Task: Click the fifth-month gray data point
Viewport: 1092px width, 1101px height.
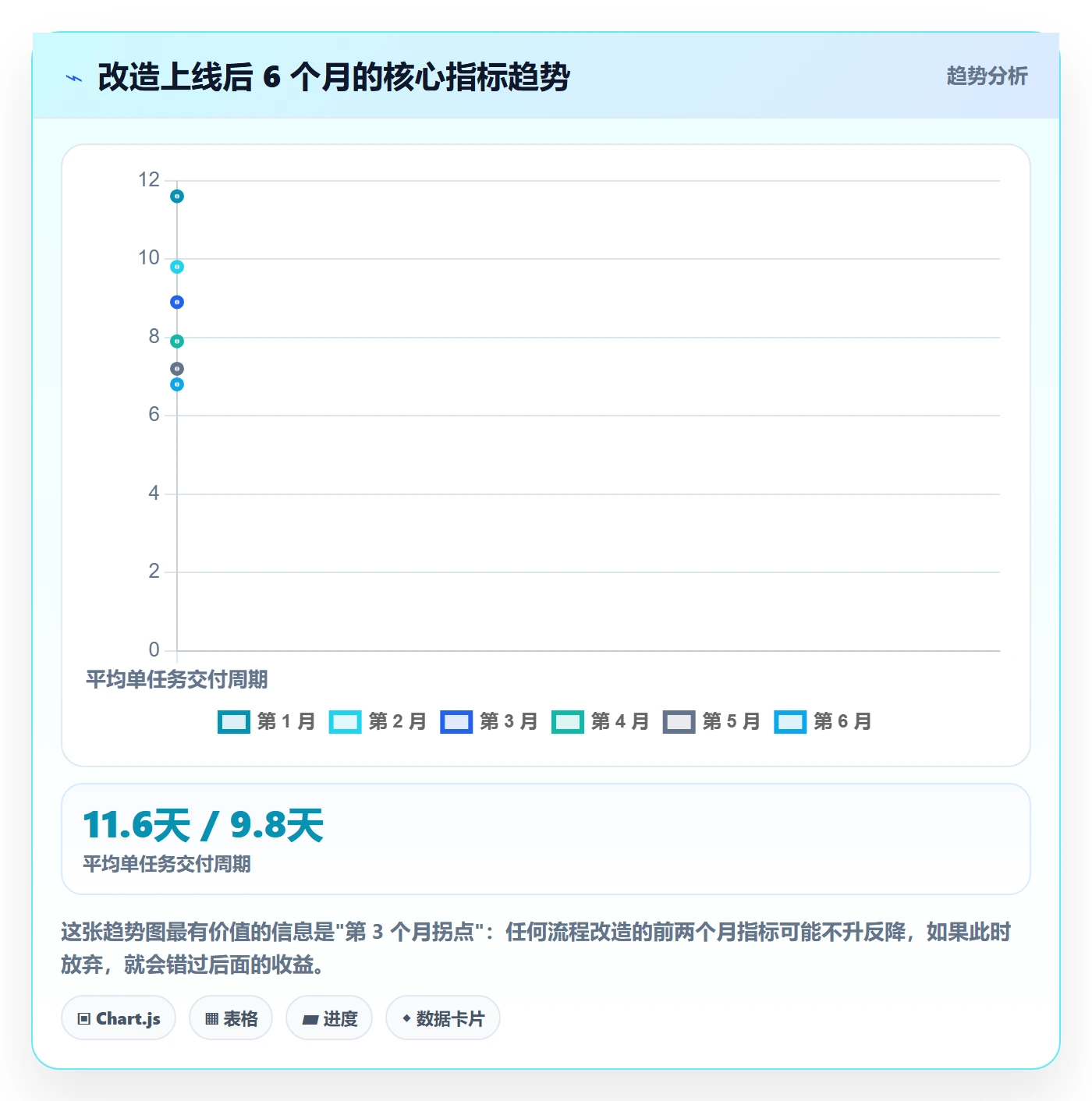Action: coord(177,369)
